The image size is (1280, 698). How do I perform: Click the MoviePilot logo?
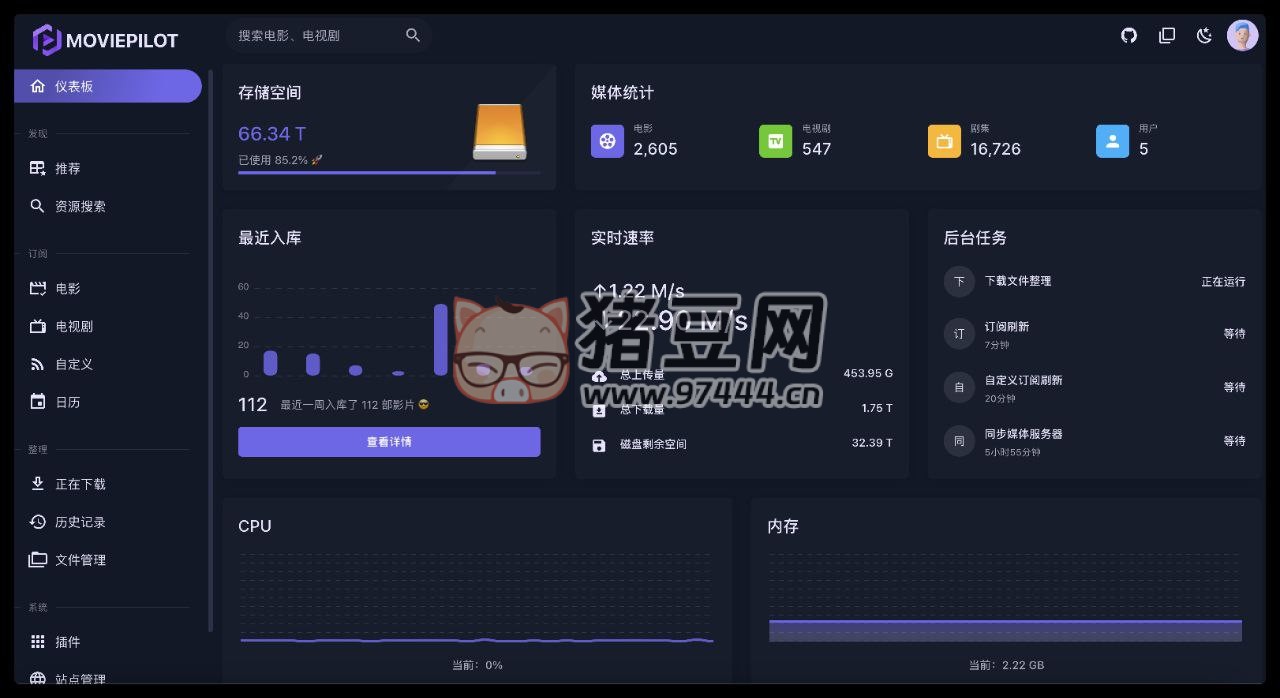(105, 40)
